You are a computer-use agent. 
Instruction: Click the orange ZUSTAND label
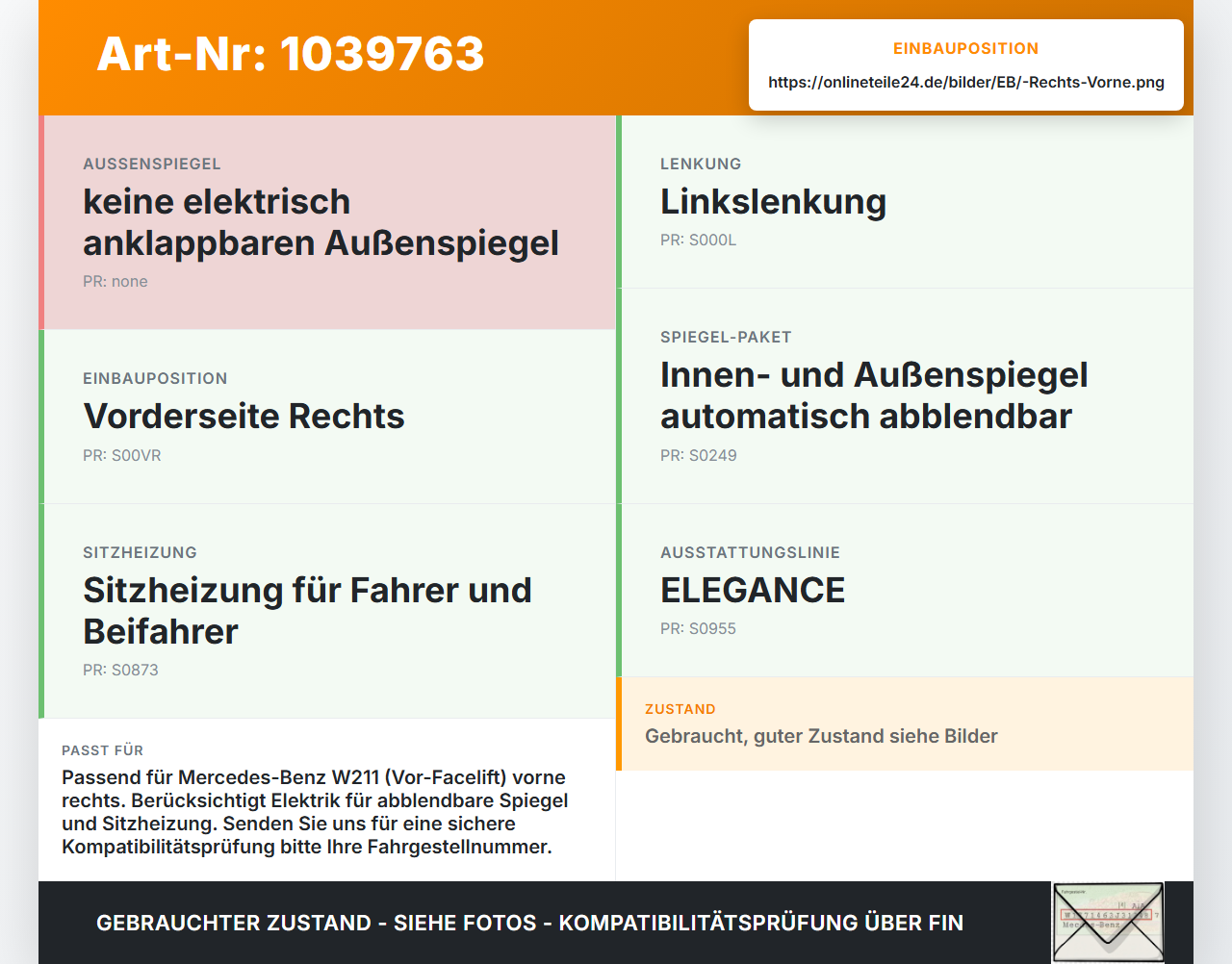click(x=680, y=709)
